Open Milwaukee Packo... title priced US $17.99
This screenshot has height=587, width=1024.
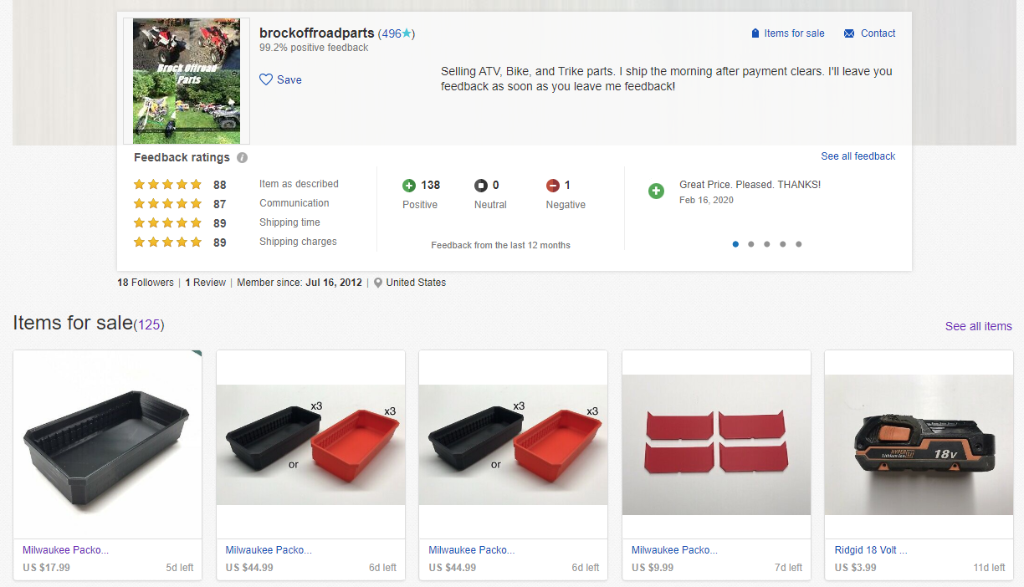click(x=65, y=550)
